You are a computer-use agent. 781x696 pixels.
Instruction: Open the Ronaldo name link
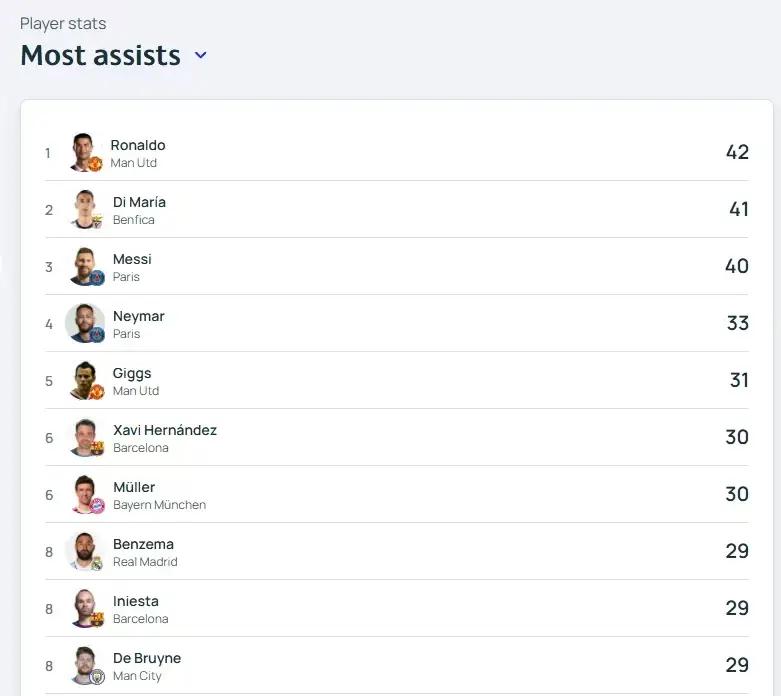[x=138, y=145]
